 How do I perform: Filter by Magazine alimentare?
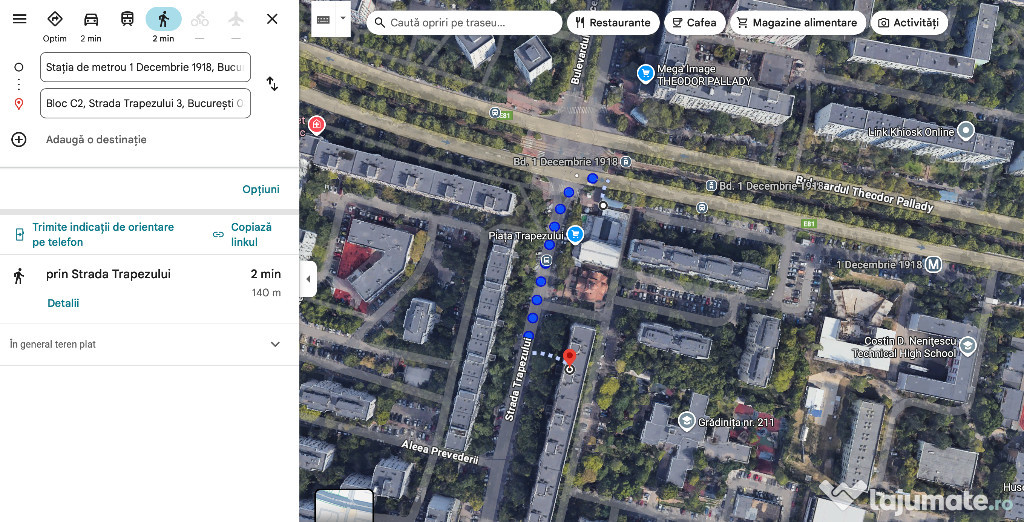tap(796, 22)
